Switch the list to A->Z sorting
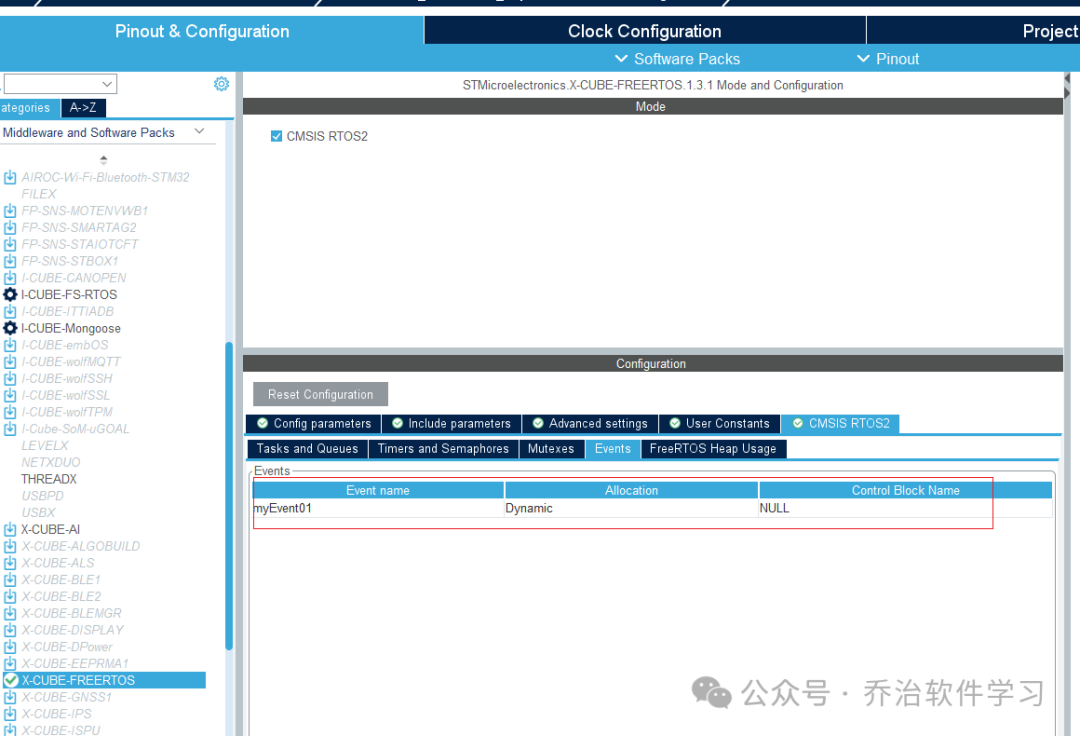The height and width of the screenshot is (736, 1080). pos(83,107)
